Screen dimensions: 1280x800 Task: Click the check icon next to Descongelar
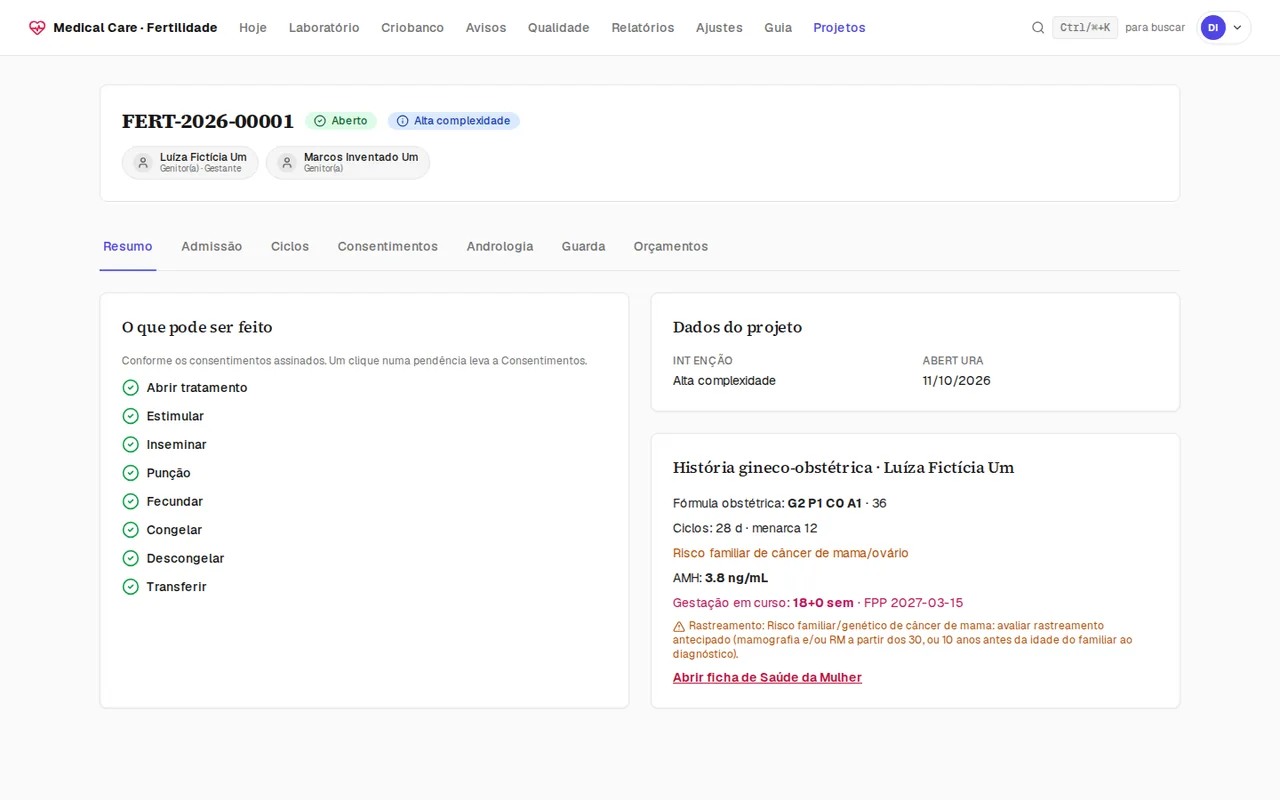point(130,559)
